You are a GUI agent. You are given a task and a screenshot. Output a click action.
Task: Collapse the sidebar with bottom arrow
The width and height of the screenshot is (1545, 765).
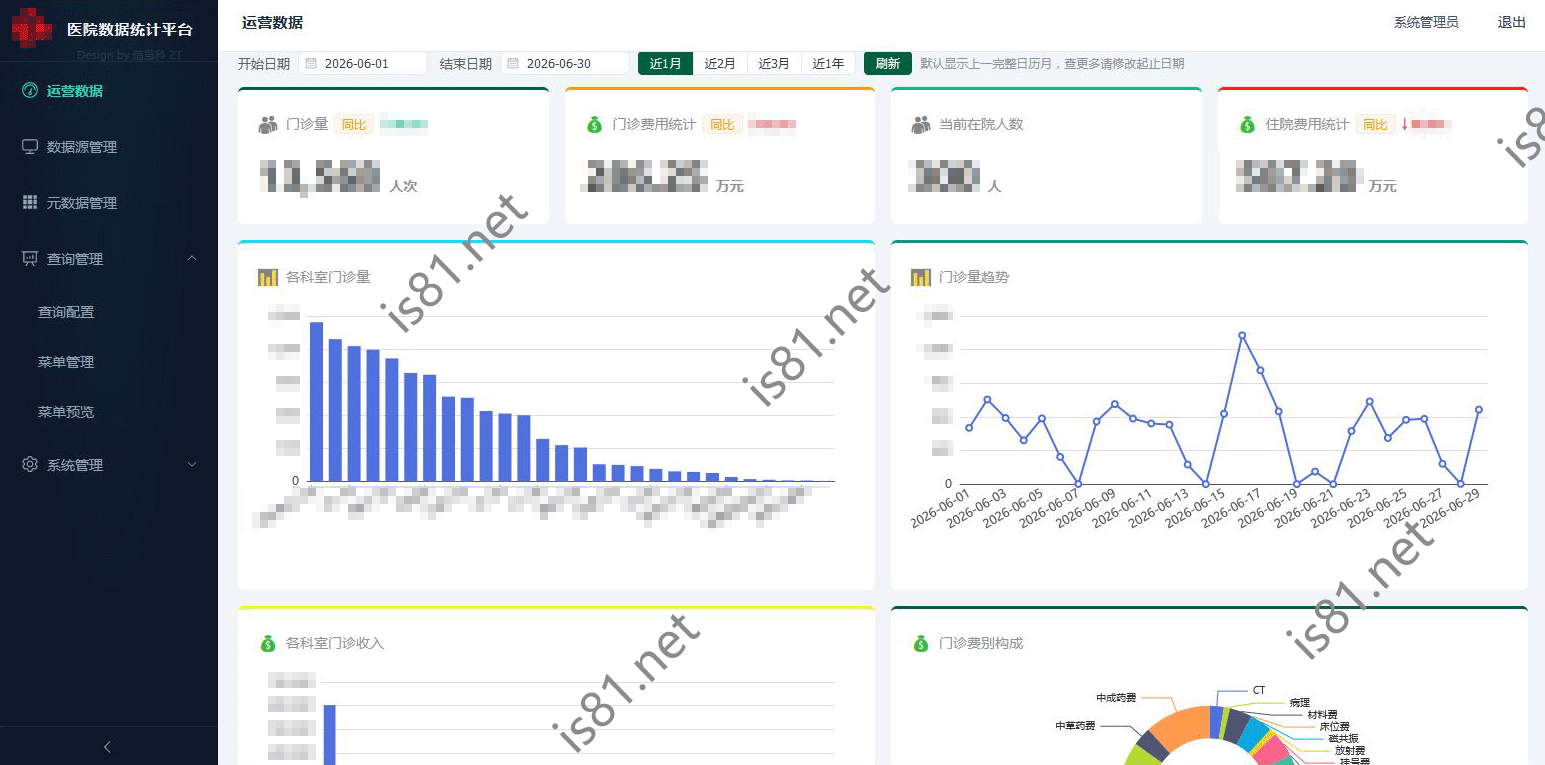tap(108, 747)
